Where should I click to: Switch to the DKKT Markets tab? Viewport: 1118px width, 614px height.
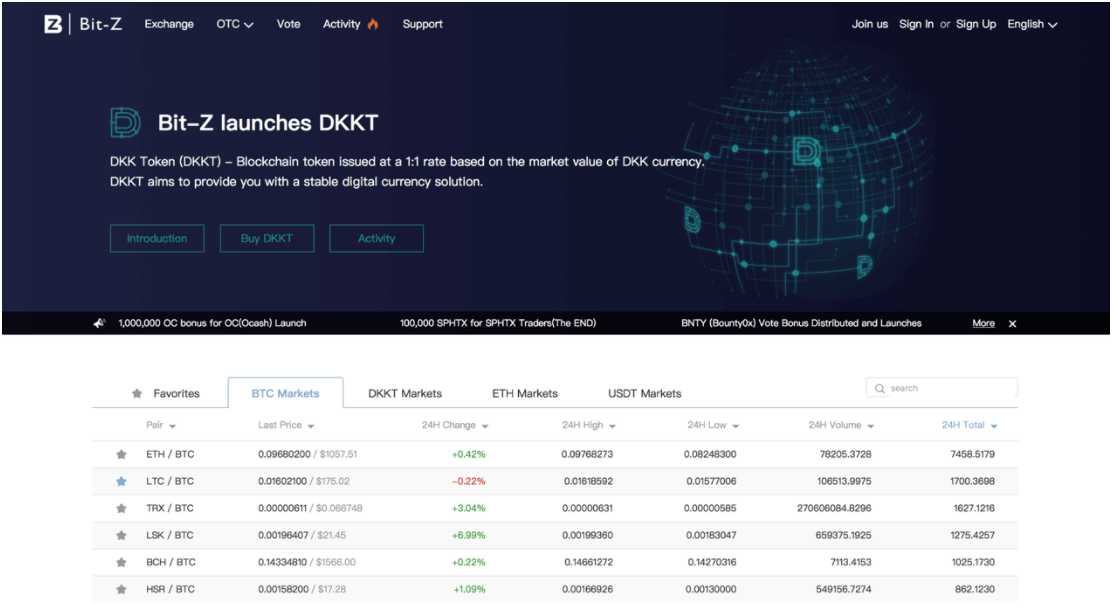click(x=405, y=394)
